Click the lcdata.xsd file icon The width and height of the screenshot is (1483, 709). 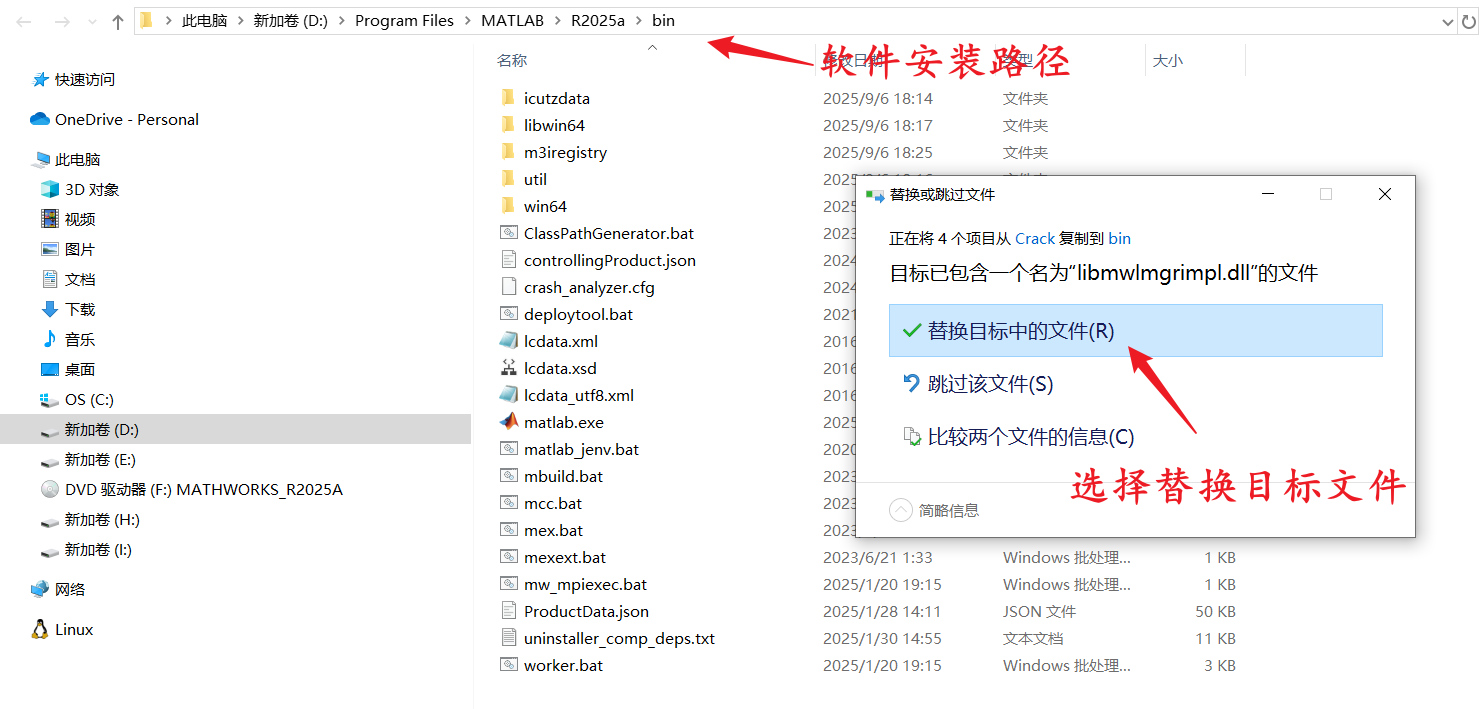click(x=508, y=368)
